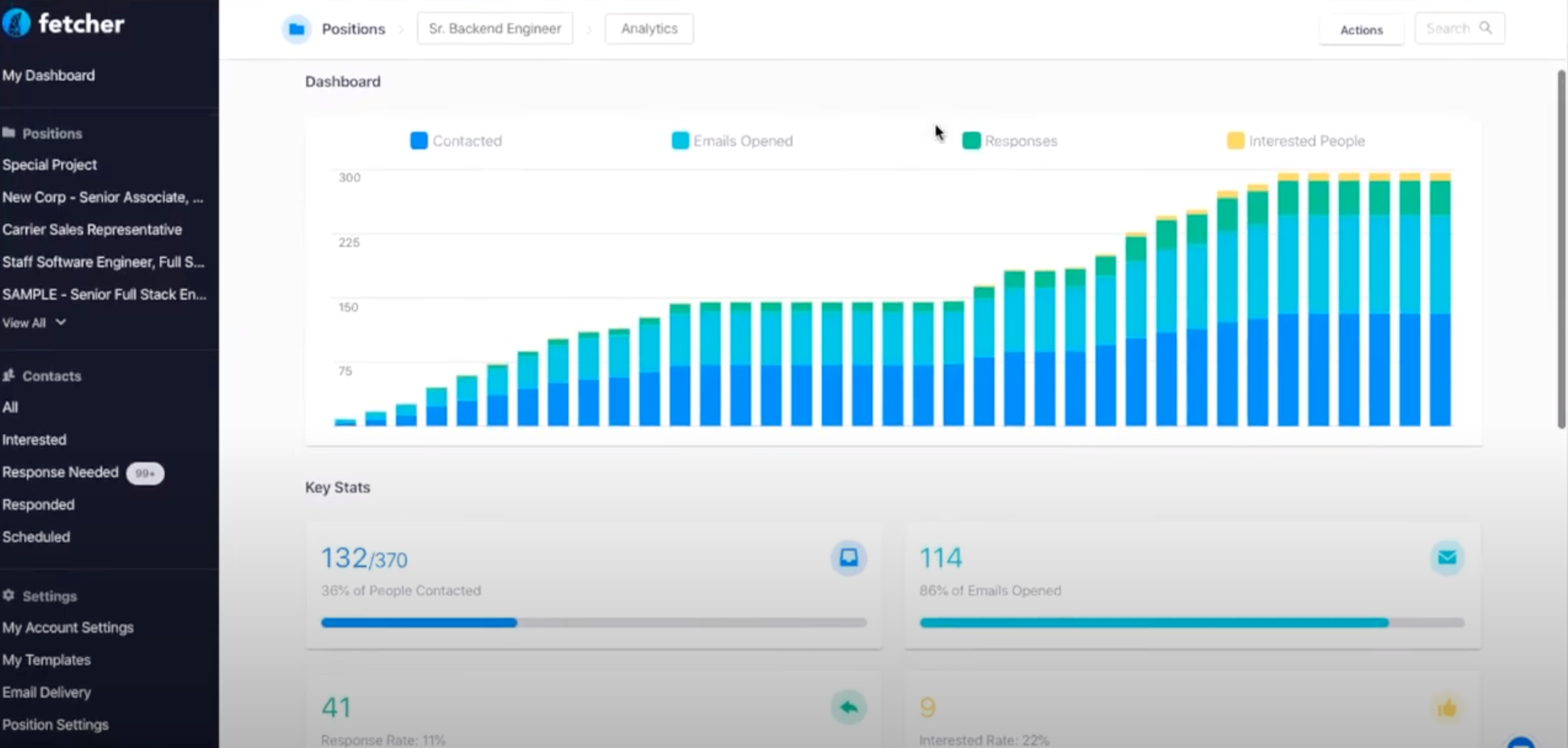Toggle the Emails Opened legend series
1568x748 pixels.
click(732, 141)
